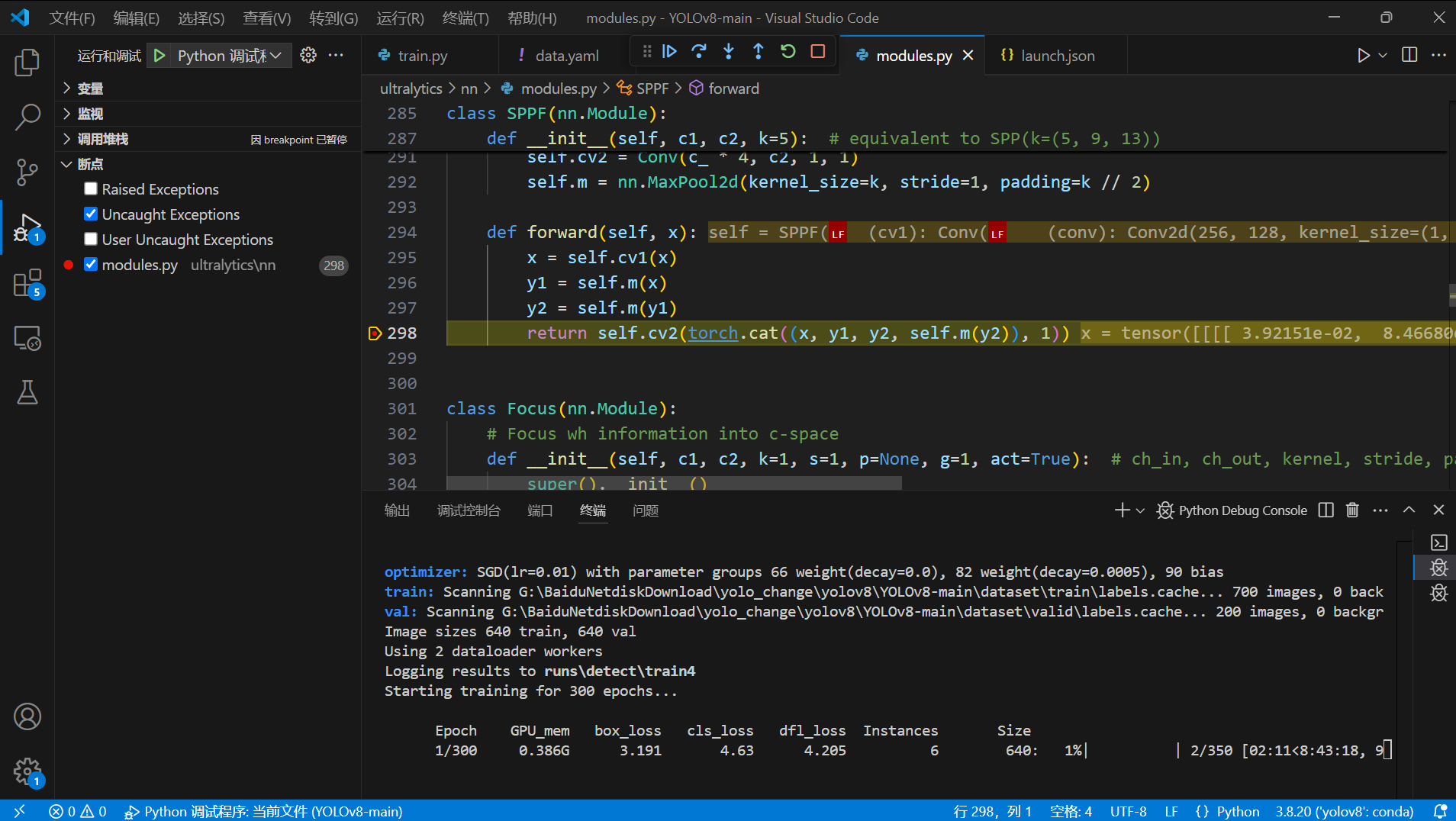
Task: Restart the debug session
Action: coord(788,52)
